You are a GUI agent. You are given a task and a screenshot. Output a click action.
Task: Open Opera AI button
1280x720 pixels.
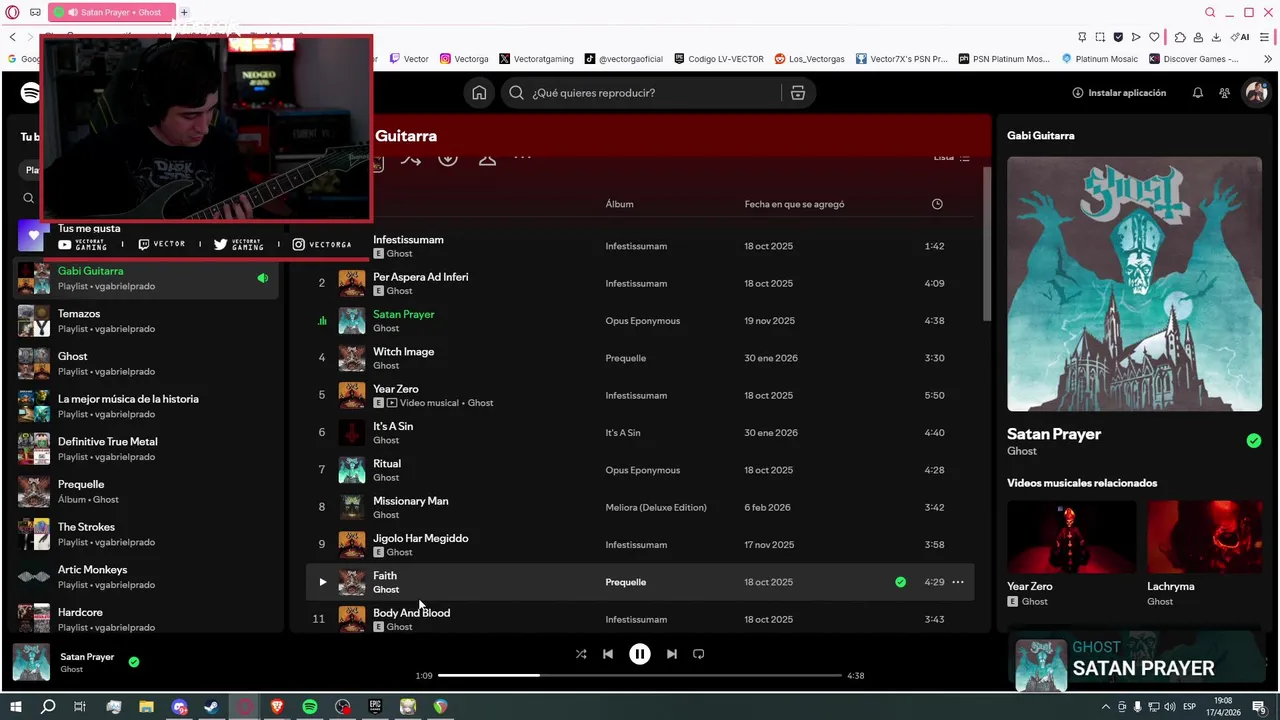pos(1240,37)
